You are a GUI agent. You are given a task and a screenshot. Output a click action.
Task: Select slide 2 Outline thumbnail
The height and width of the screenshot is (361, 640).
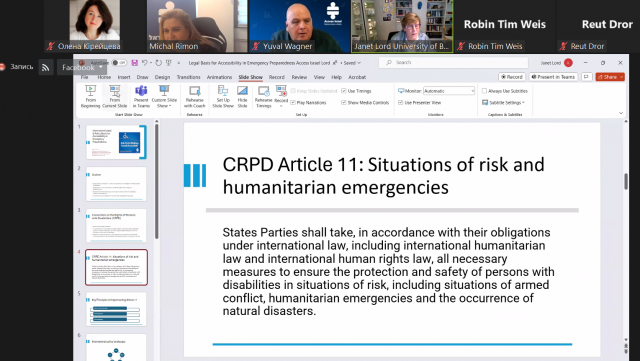click(x=116, y=184)
